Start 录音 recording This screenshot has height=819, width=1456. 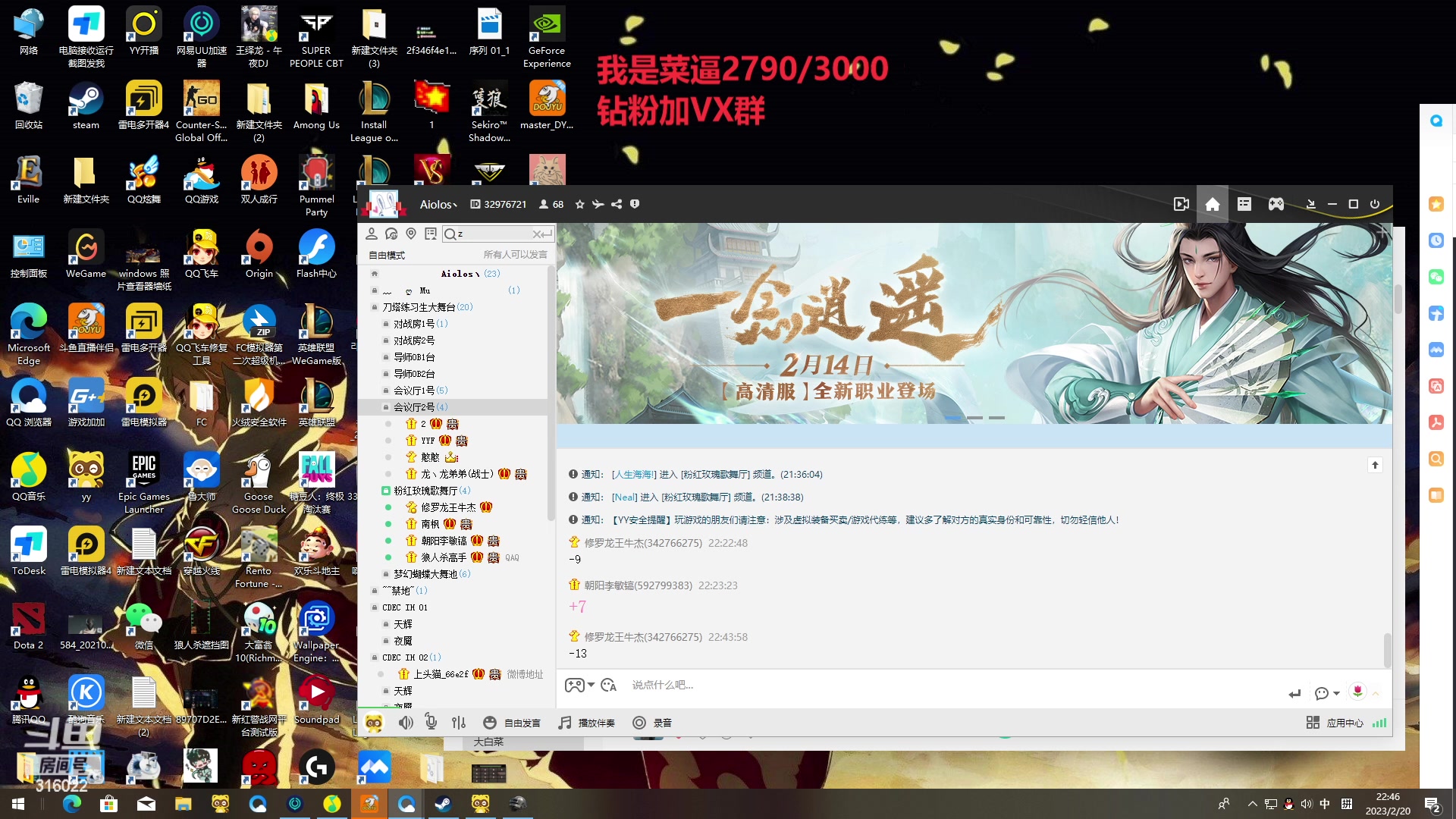[652, 723]
